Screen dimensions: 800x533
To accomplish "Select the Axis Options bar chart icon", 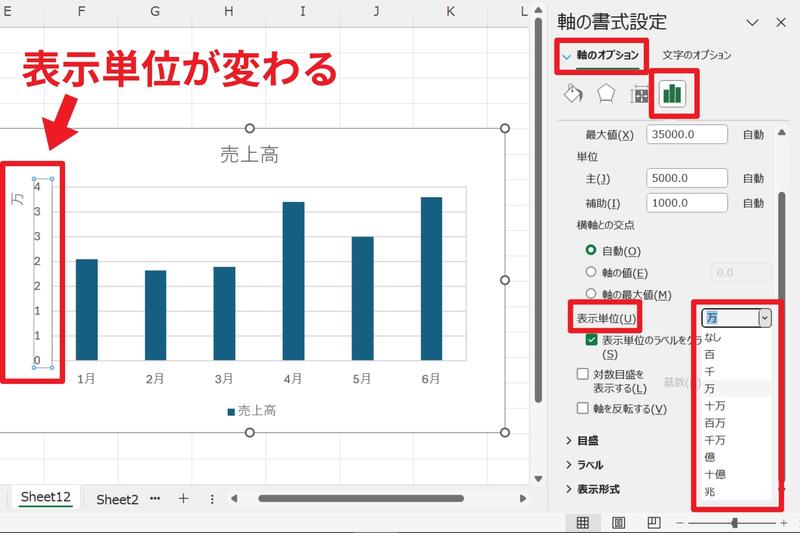I will tap(672, 94).
